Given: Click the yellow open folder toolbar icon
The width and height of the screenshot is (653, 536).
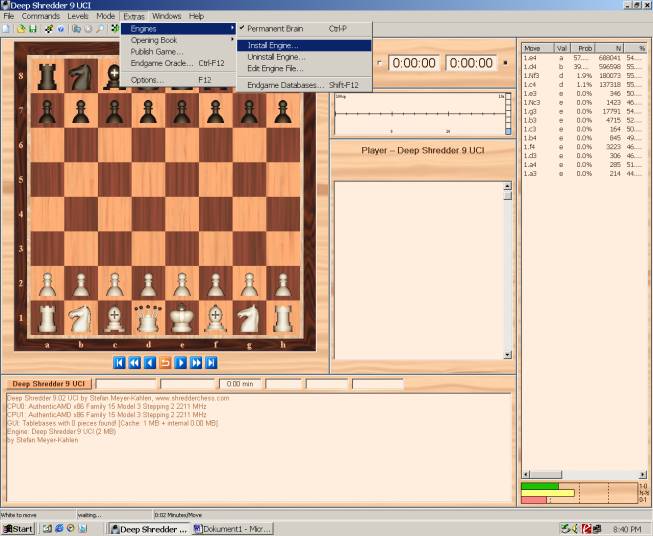Looking at the screenshot, I should click(21, 28).
